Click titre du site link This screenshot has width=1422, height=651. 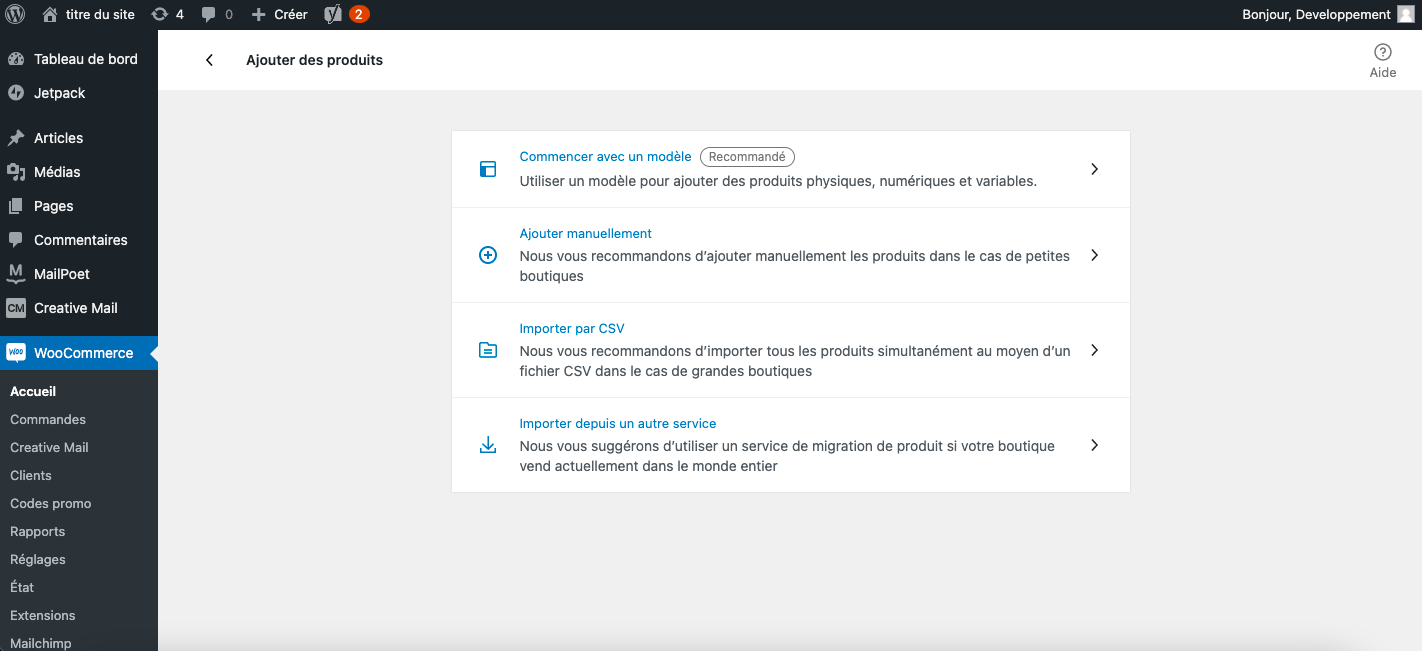click(x=100, y=15)
